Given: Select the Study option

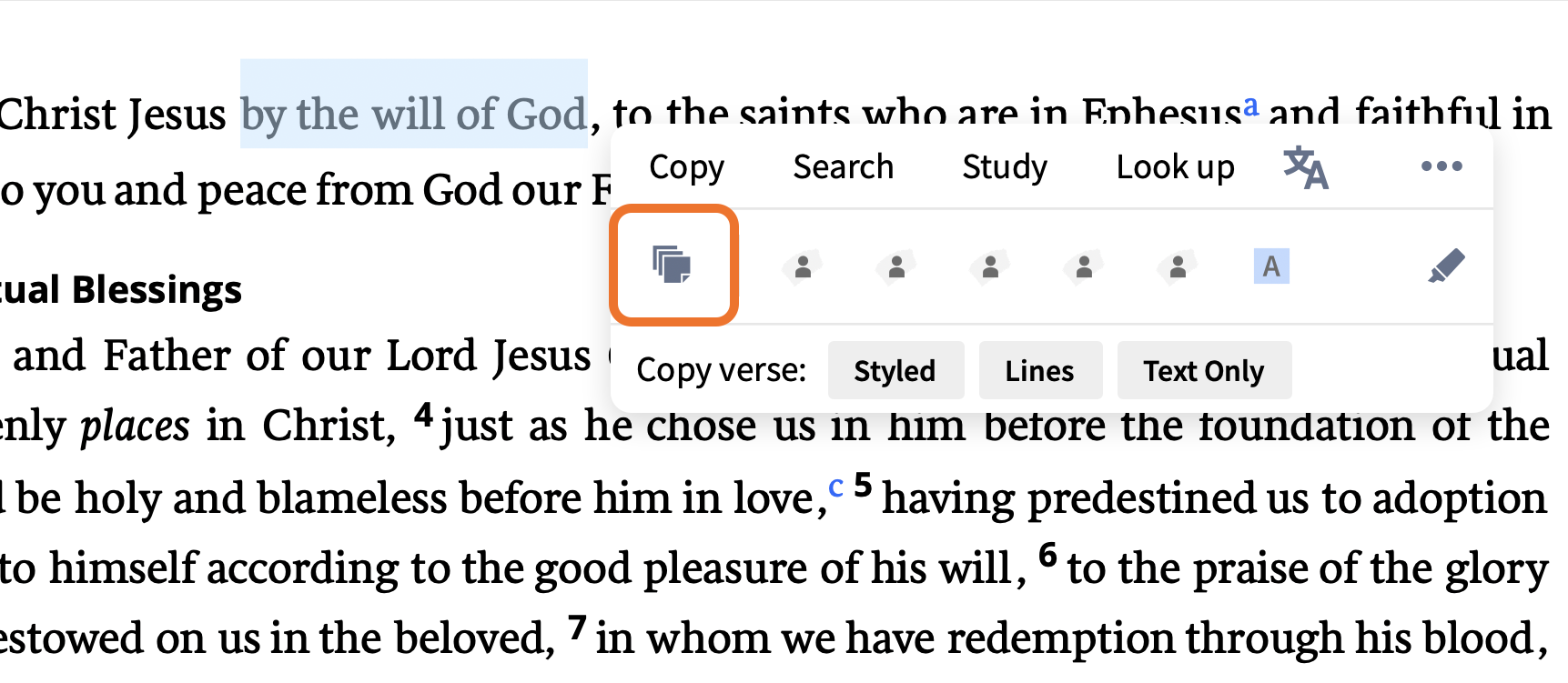Looking at the screenshot, I should [x=1005, y=167].
